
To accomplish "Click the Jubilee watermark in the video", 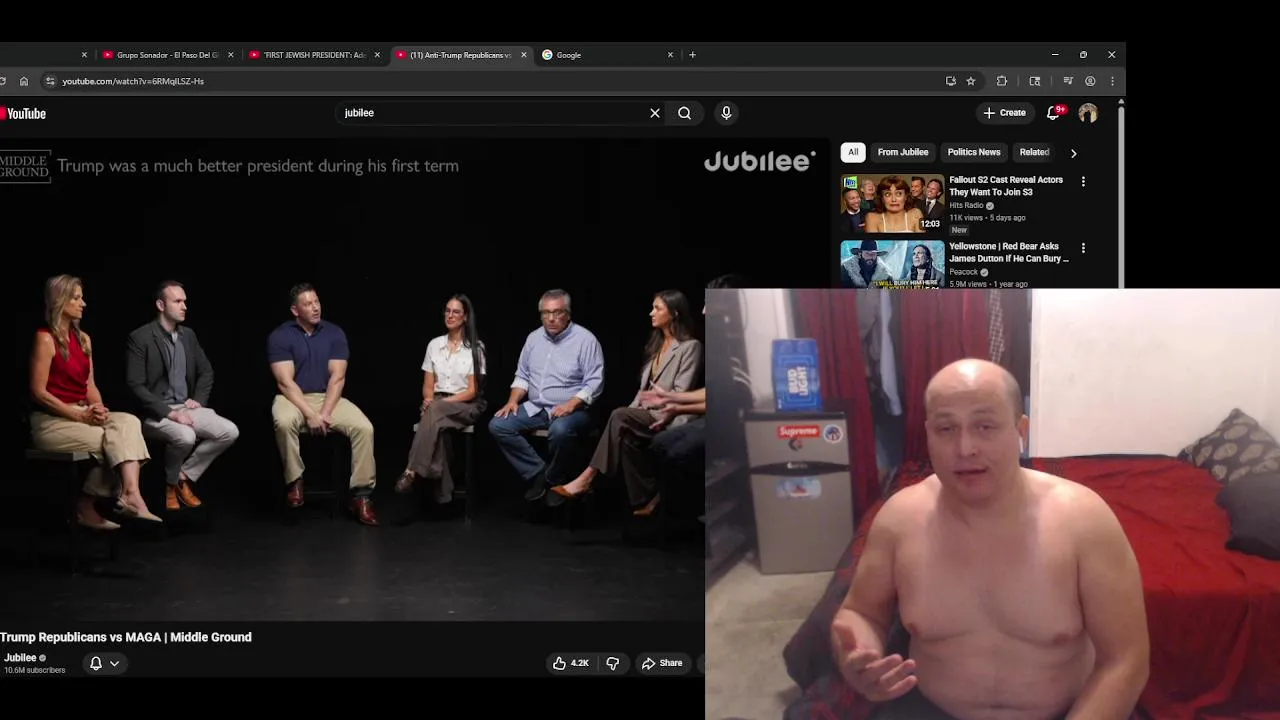I will tap(759, 161).
